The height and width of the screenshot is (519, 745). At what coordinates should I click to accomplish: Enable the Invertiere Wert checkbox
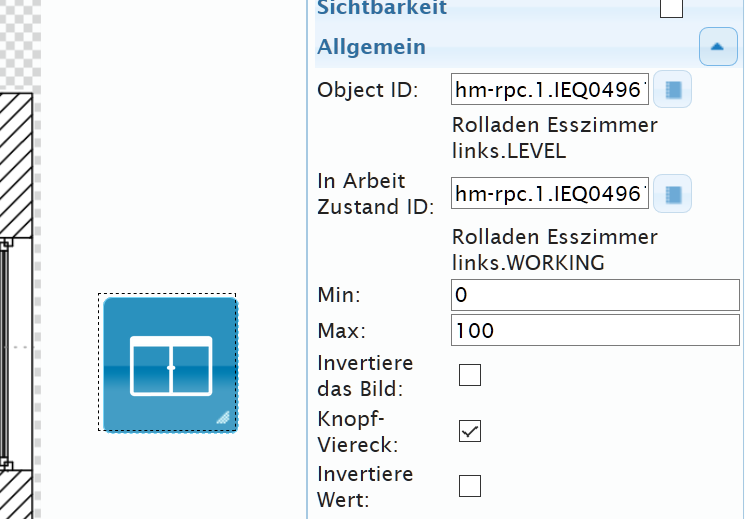(x=469, y=486)
